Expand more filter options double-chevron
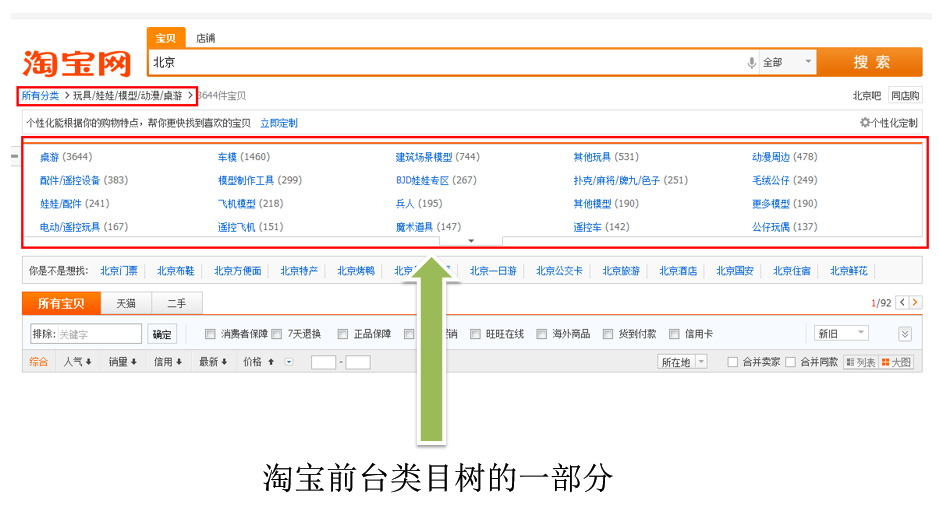Viewport: 939px width, 510px height. (x=905, y=334)
